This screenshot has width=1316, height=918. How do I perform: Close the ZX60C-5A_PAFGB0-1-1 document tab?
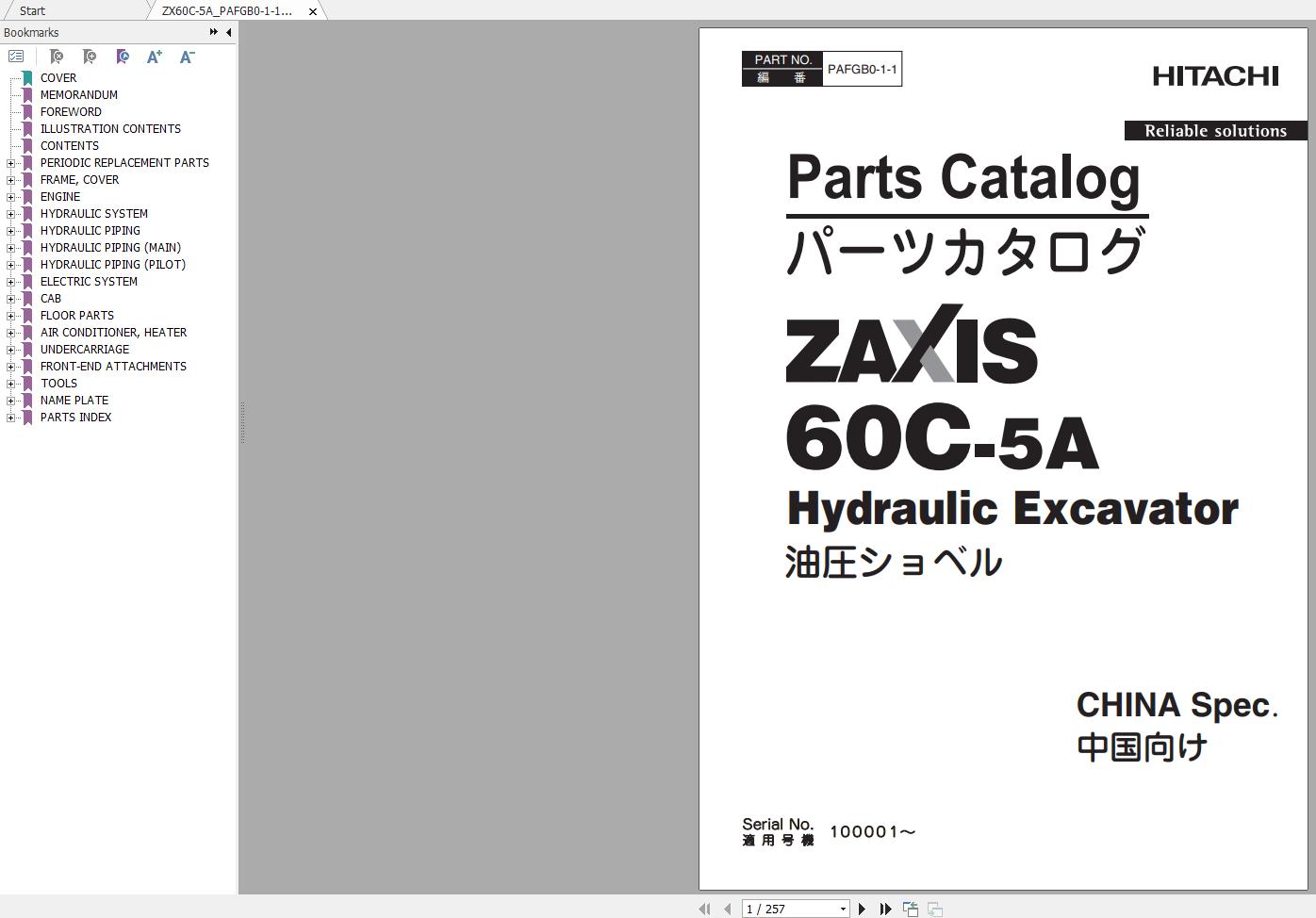(x=313, y=11)
